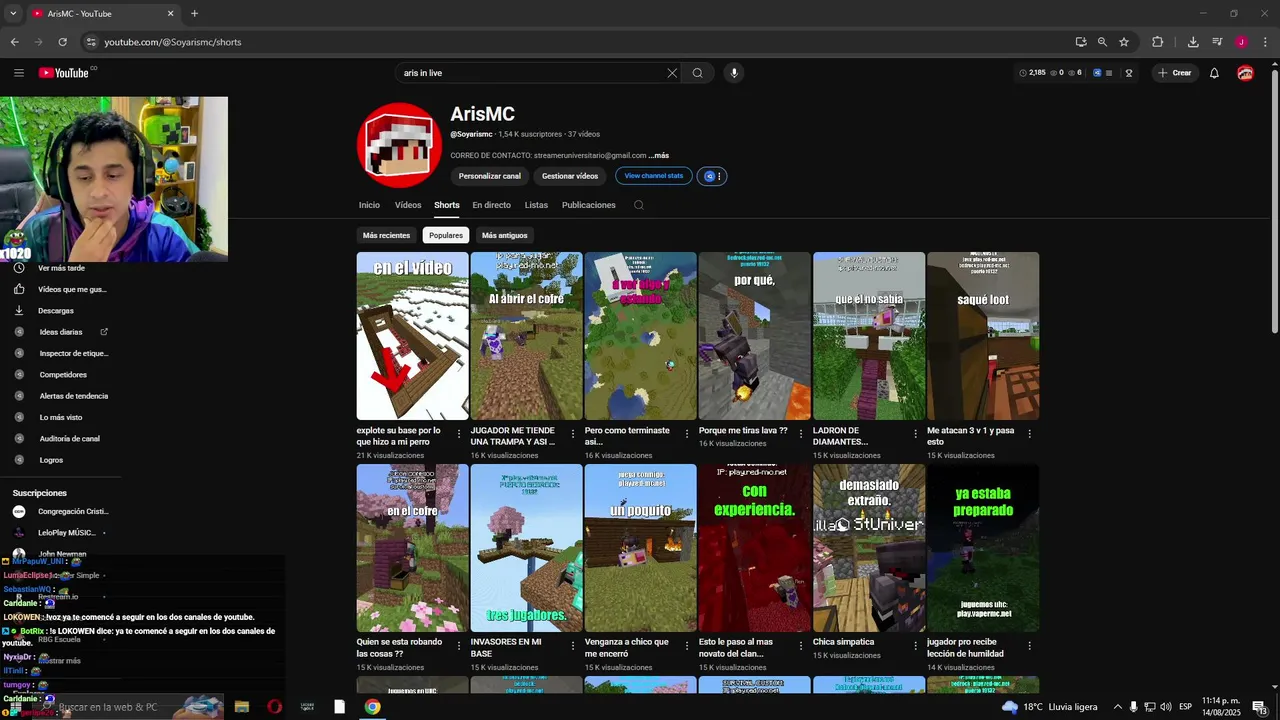The image size is (1280, 720).
Task: Open a new Chrome tab
Action: point(194,14)
